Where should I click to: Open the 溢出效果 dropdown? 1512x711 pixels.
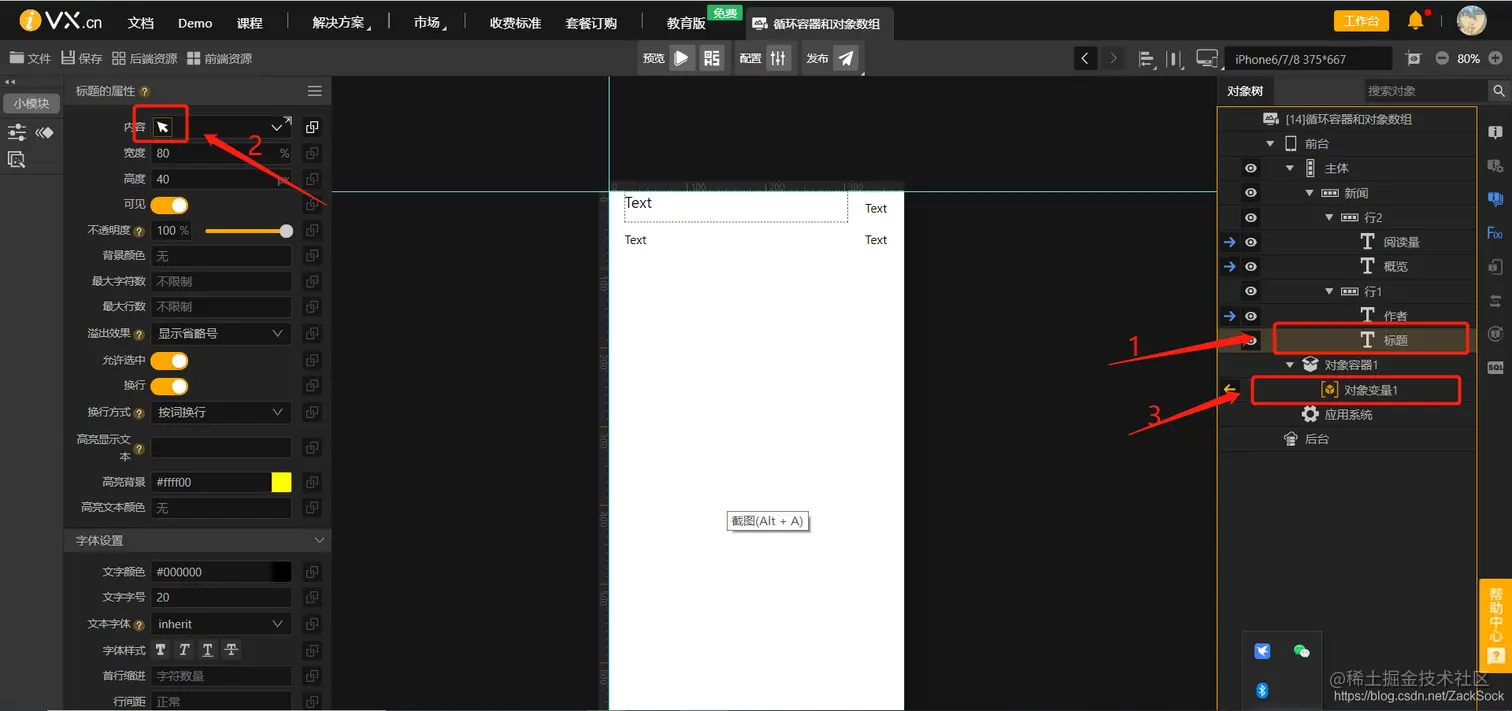coord(221,333)
